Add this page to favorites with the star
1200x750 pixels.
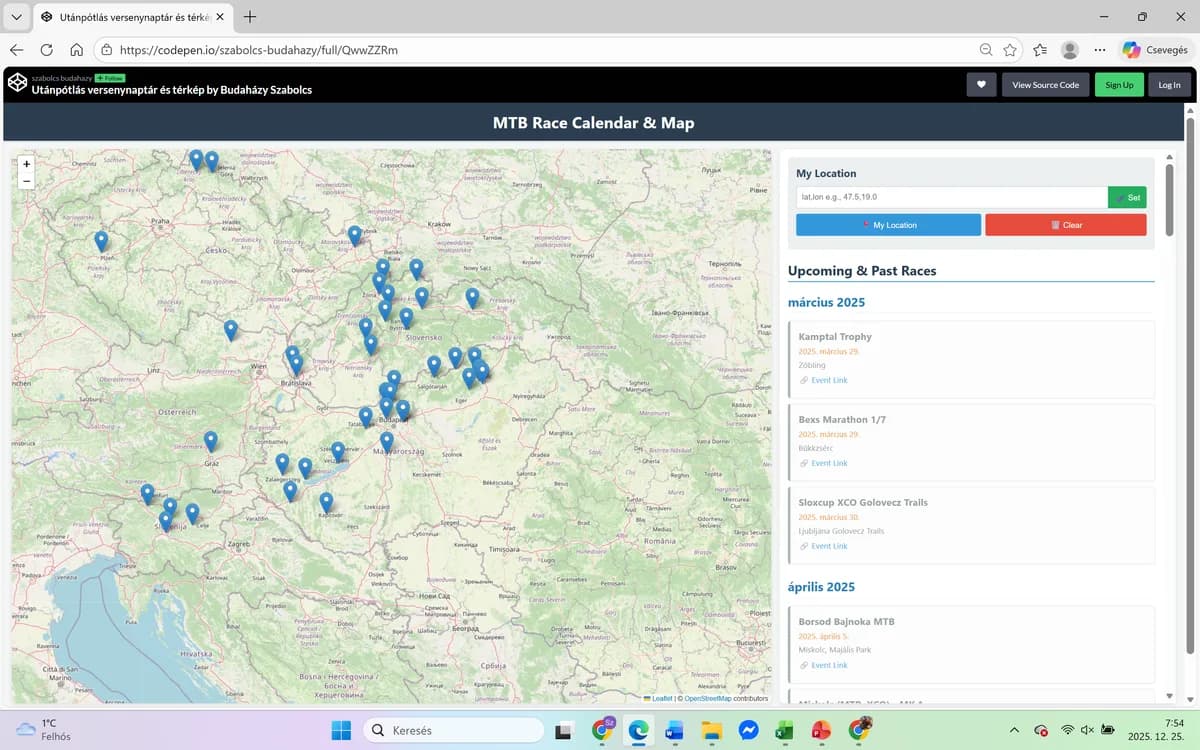click(1010, 49)
